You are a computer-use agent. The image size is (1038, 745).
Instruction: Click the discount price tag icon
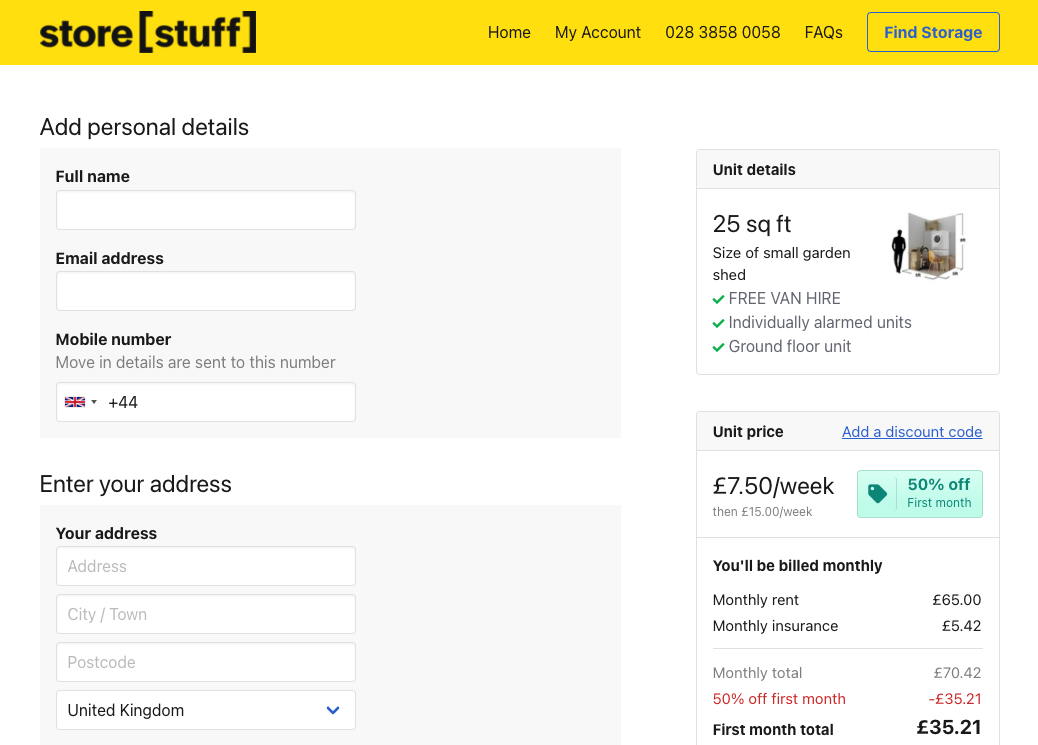click(x=878, y=494)
